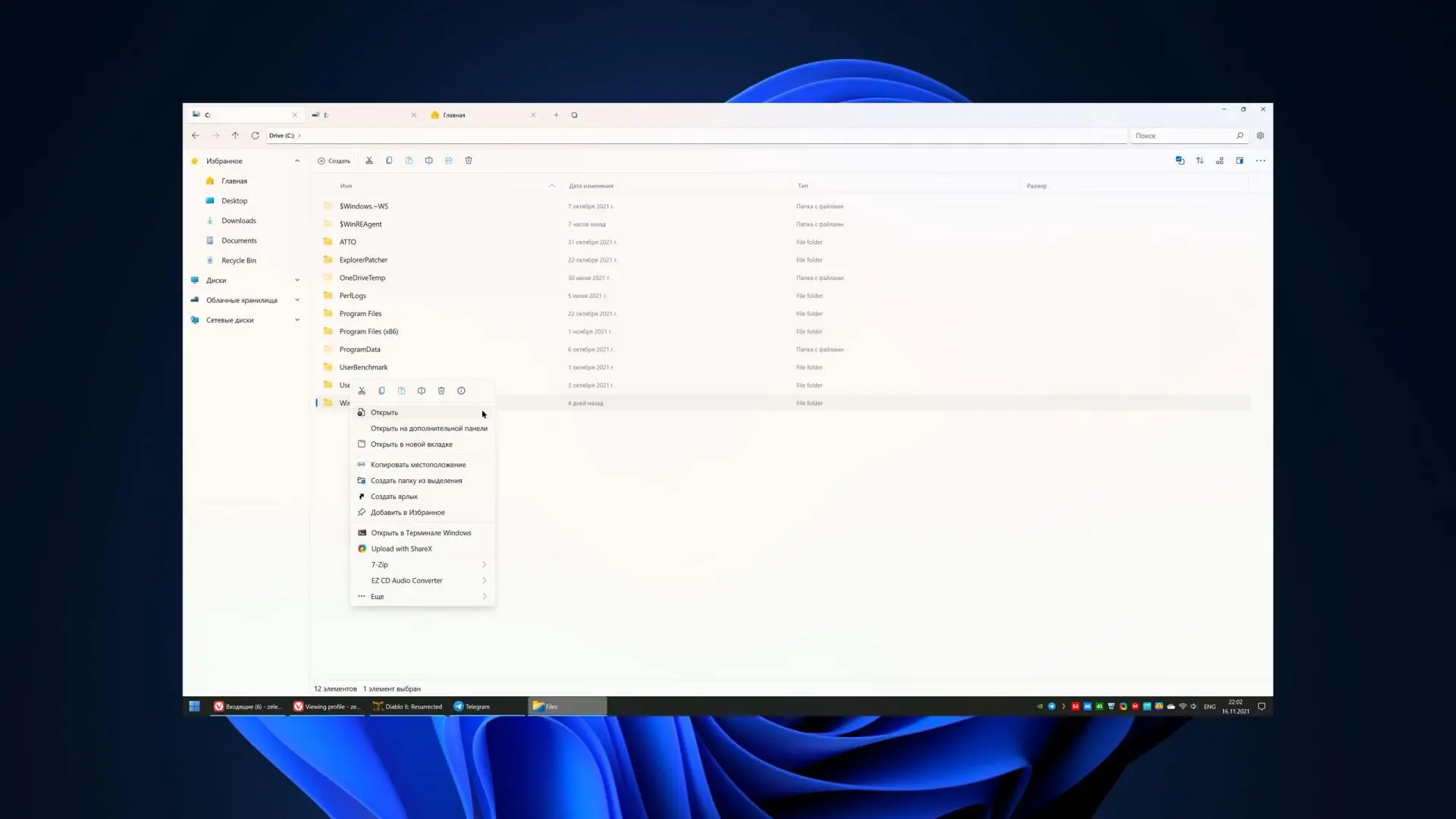This screenshot has height=819, width=1456.
Task: Click the Share icon in the main toolbar
Action: 449,161
